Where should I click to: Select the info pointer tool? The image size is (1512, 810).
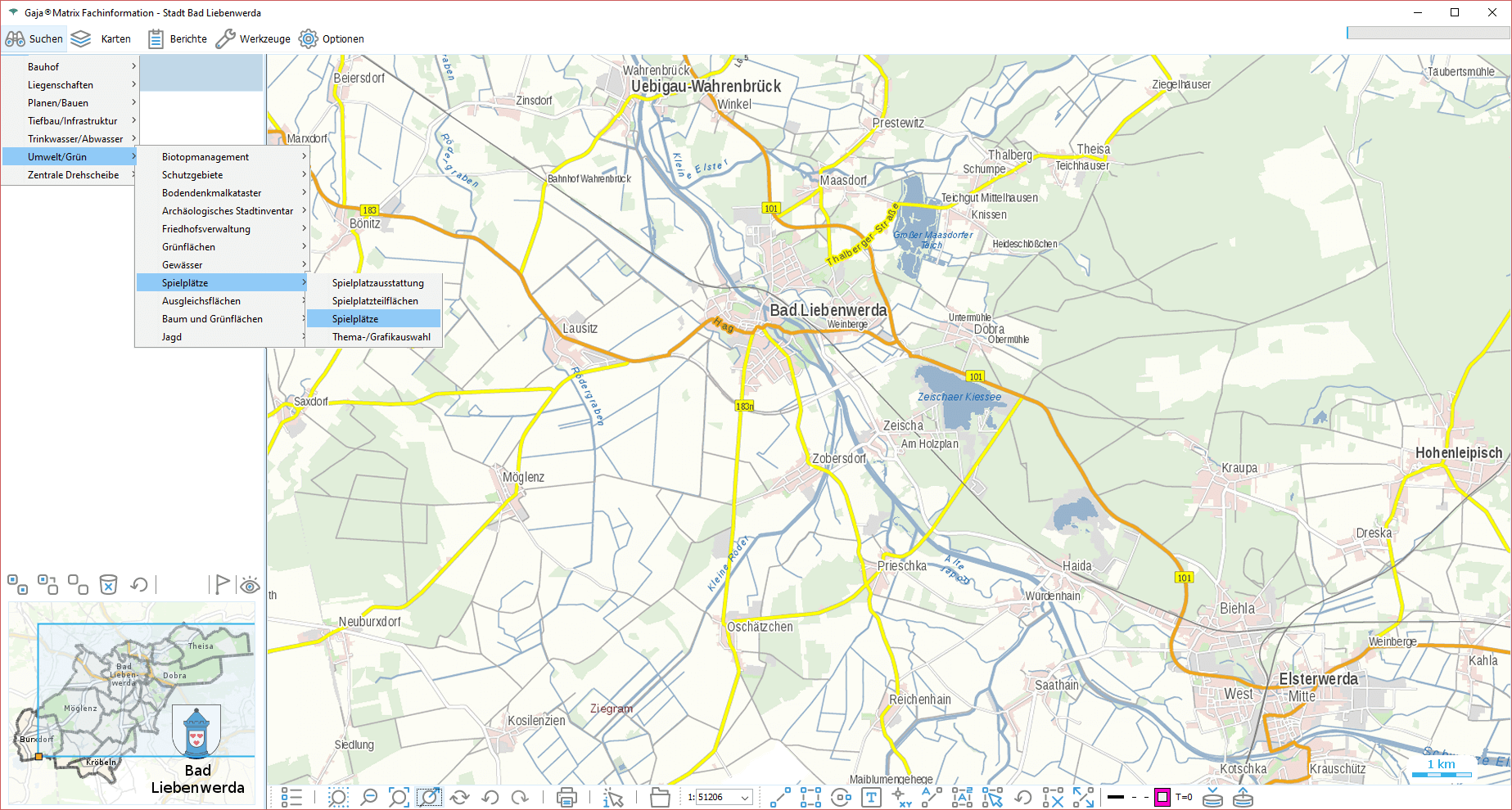612,797
